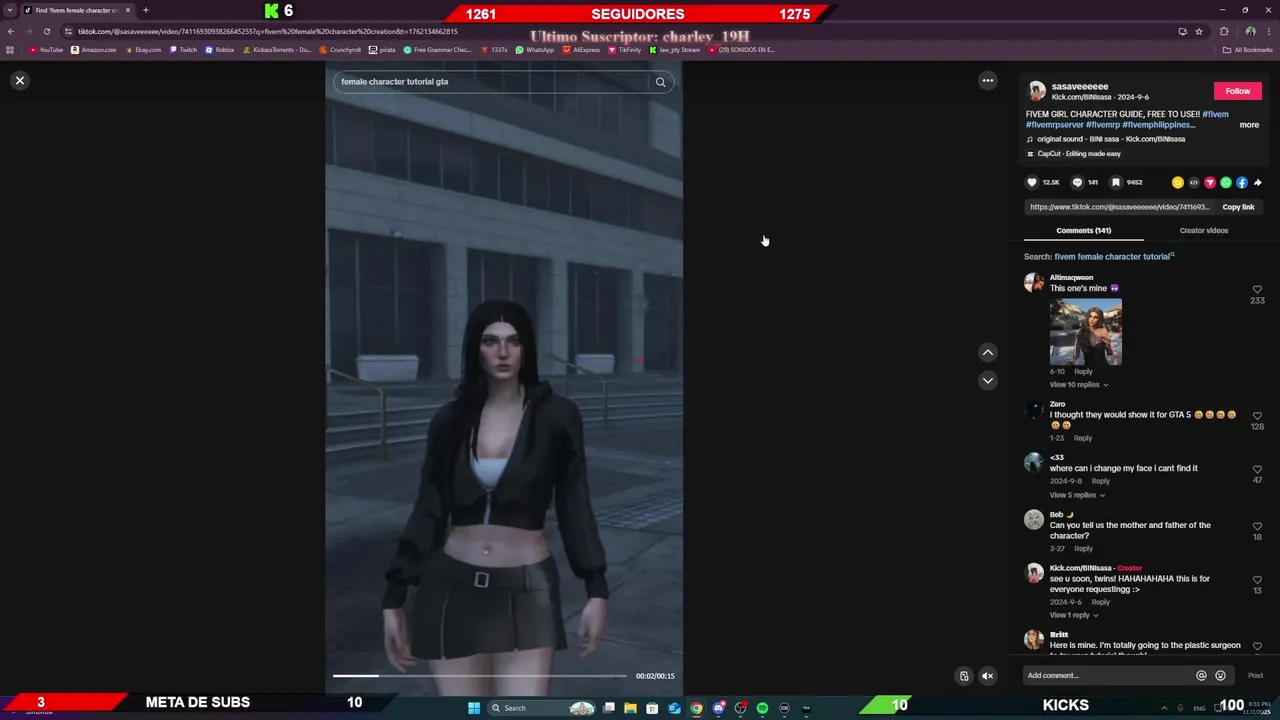Seek along the video progress bar
Viewport: 1280px width, 720px height.
(480, 676)
